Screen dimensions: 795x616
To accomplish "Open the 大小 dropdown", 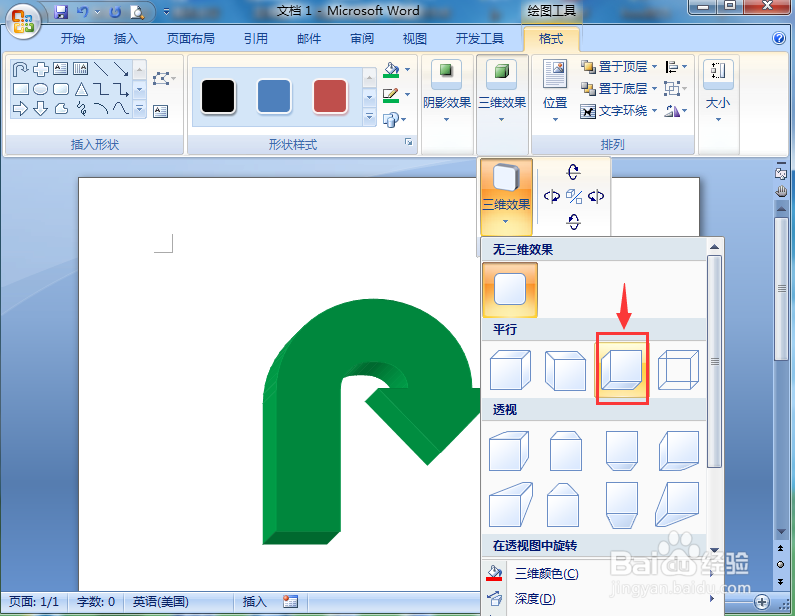I will pyautogui.click(x=718, y=91).
